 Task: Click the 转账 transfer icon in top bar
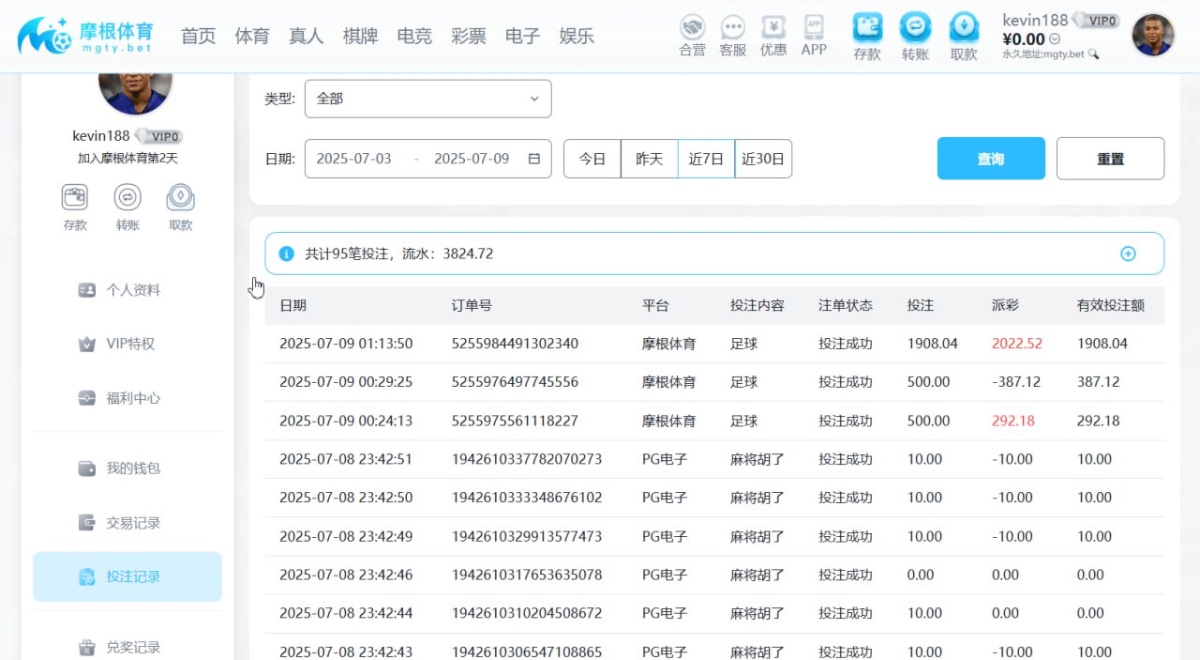click(x=914, y=33)
